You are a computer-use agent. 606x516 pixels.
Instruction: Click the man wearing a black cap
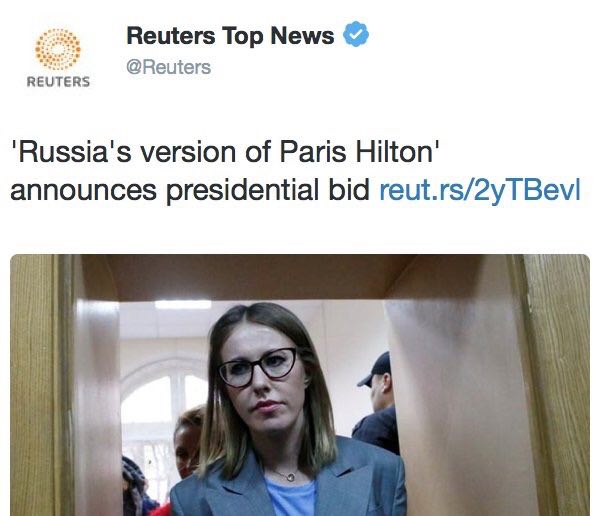[378, 402]
